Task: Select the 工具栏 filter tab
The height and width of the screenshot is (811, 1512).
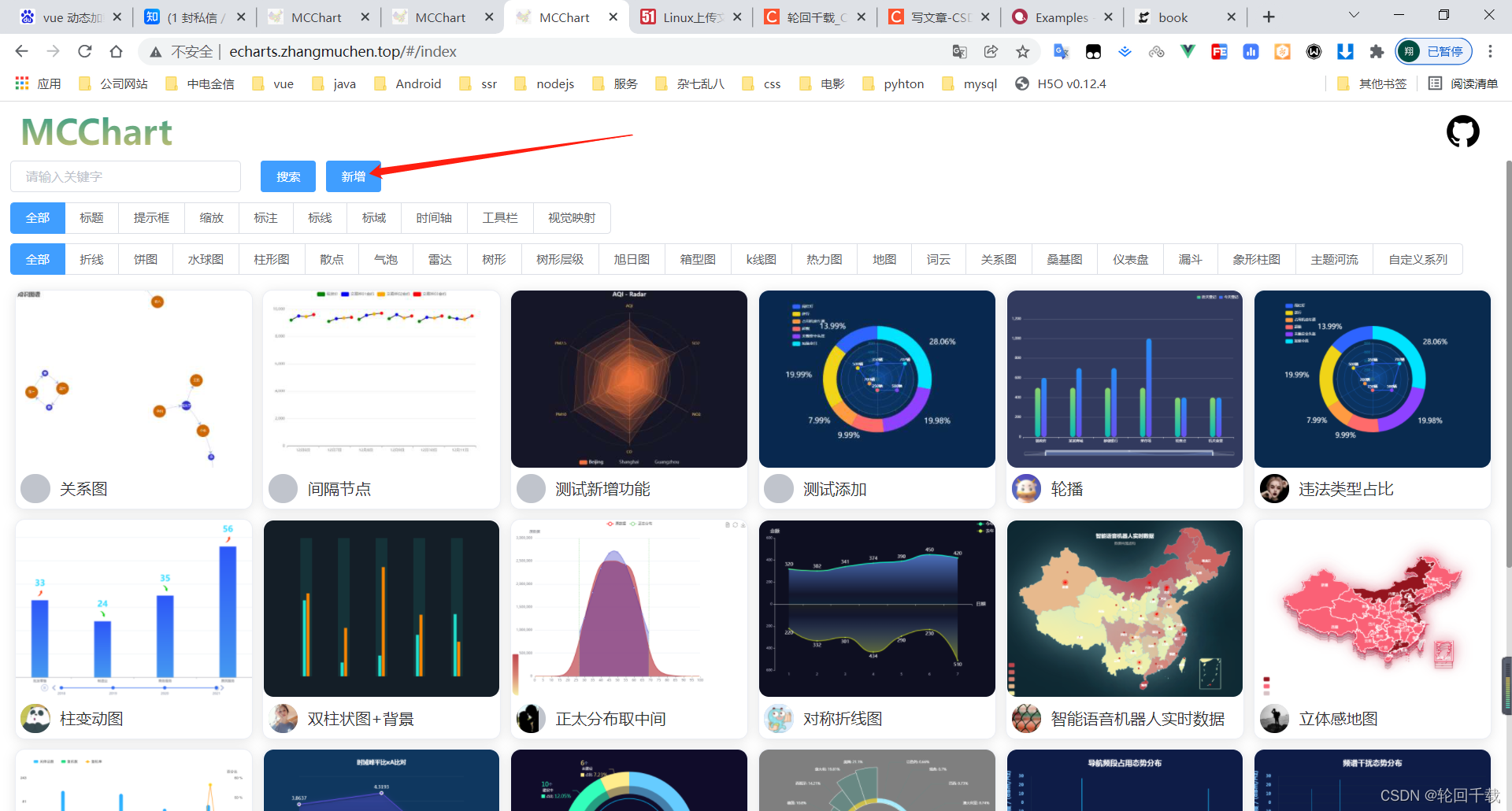Action: click(500, 218)
